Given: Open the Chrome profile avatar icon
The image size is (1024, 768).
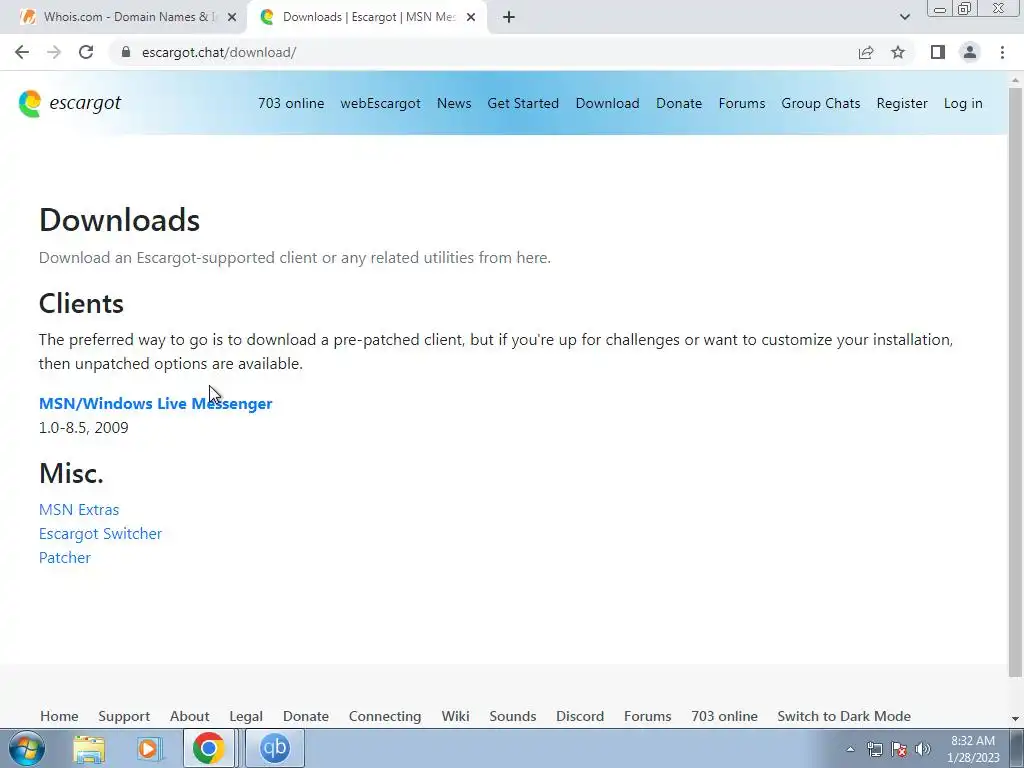Looking at the screenshot, I should [970, 52].
